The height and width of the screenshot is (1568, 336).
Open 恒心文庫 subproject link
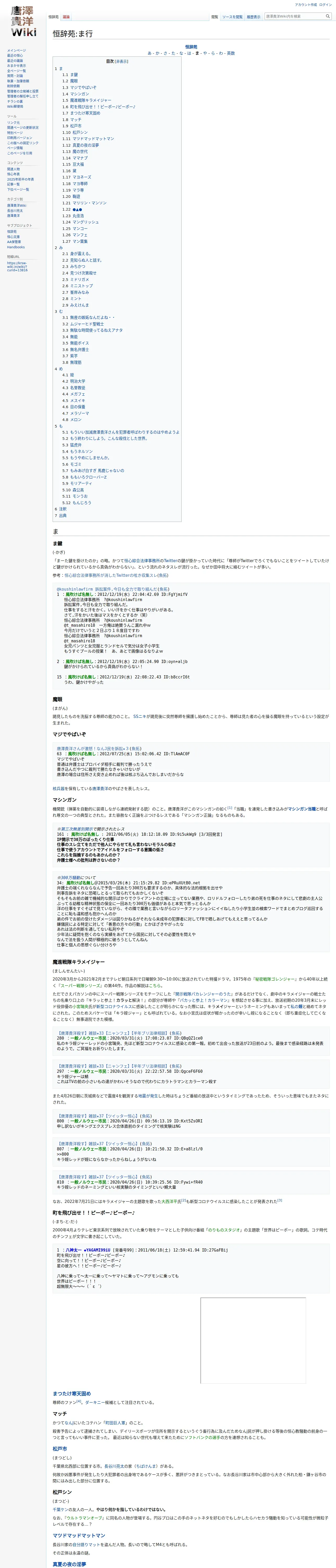click(x=13, y=237)
